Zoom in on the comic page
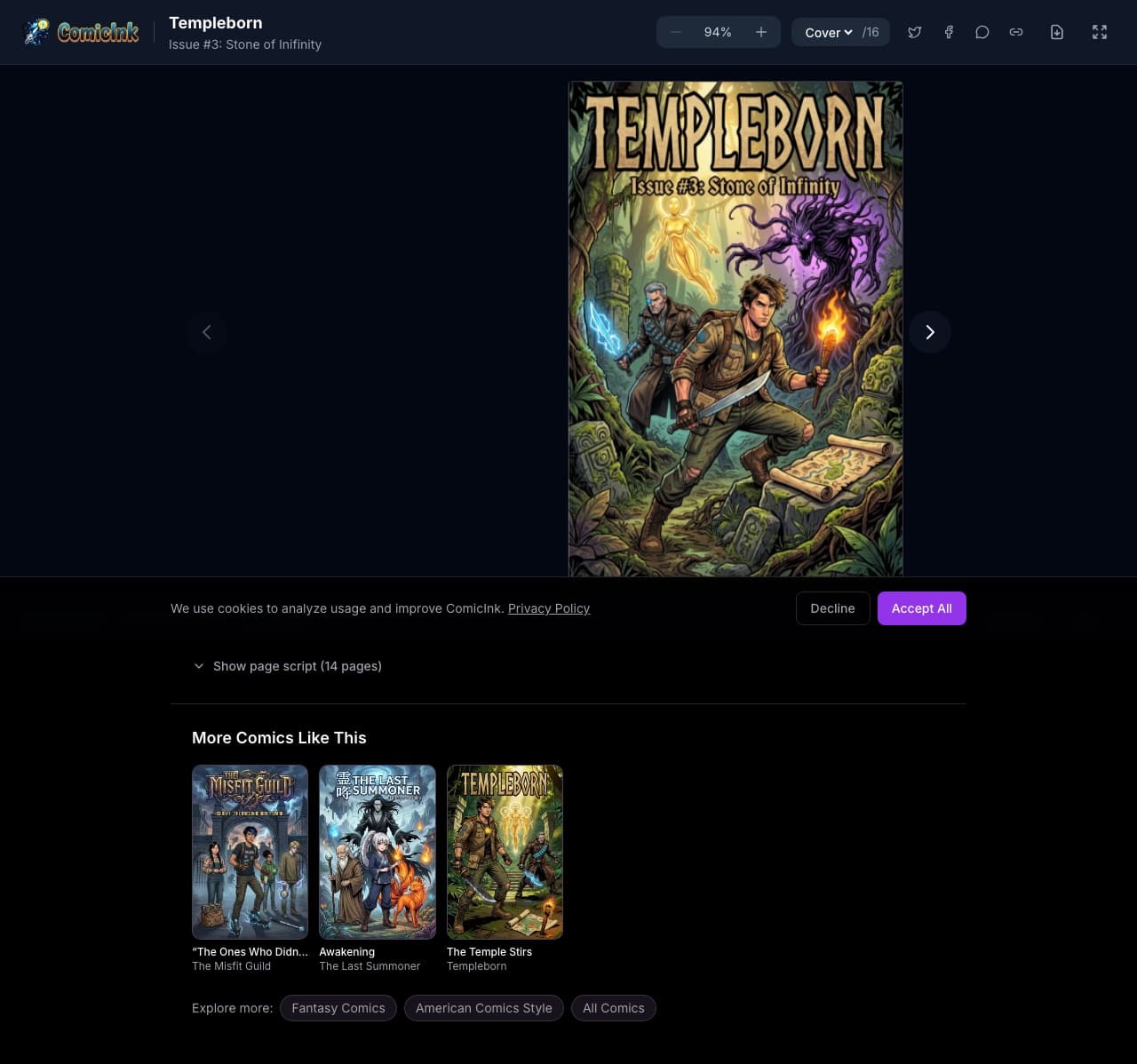The width and height of the screenshot is (1137, 1064). (x=760, y=32)
